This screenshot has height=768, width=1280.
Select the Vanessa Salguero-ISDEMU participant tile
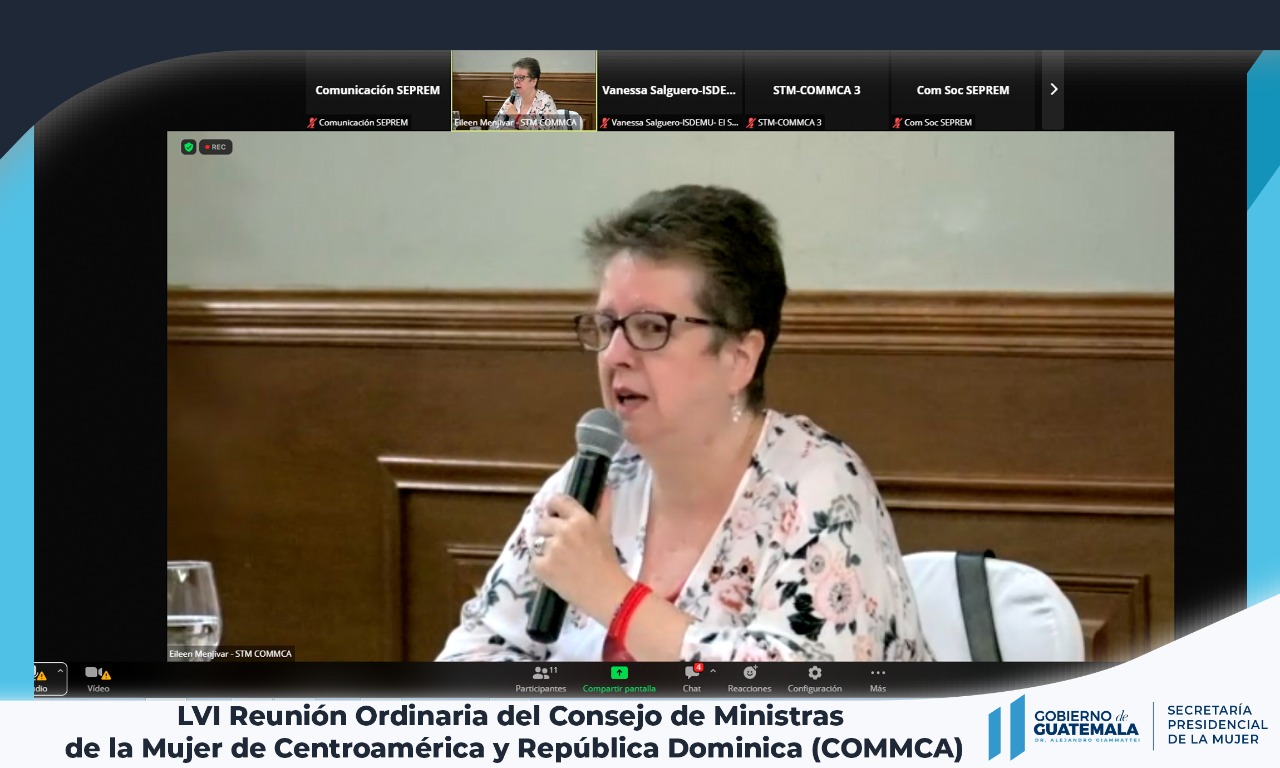669,90
